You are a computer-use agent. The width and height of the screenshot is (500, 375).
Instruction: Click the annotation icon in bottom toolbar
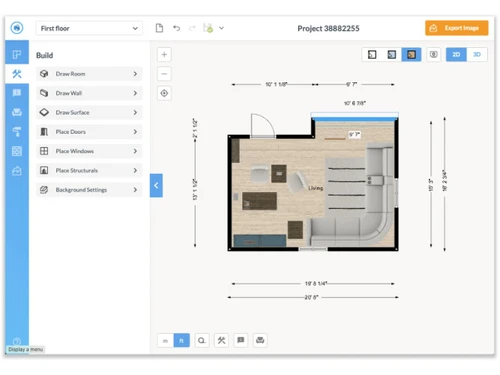241,340
